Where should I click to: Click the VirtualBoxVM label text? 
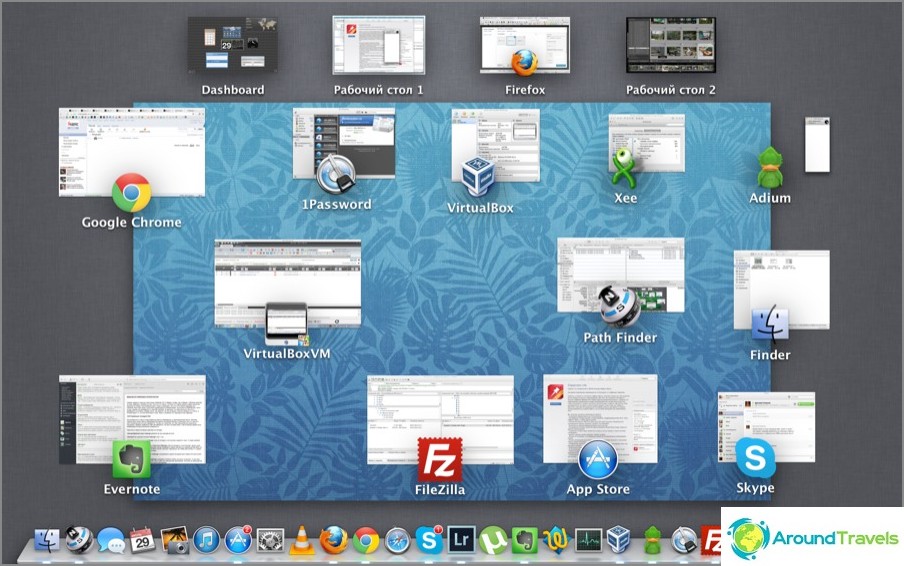(x=287, y=353)
